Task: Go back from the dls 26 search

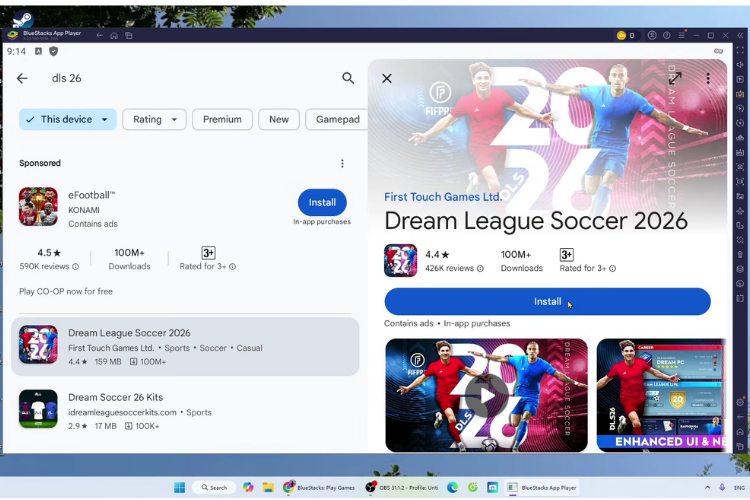Action: 22,78
